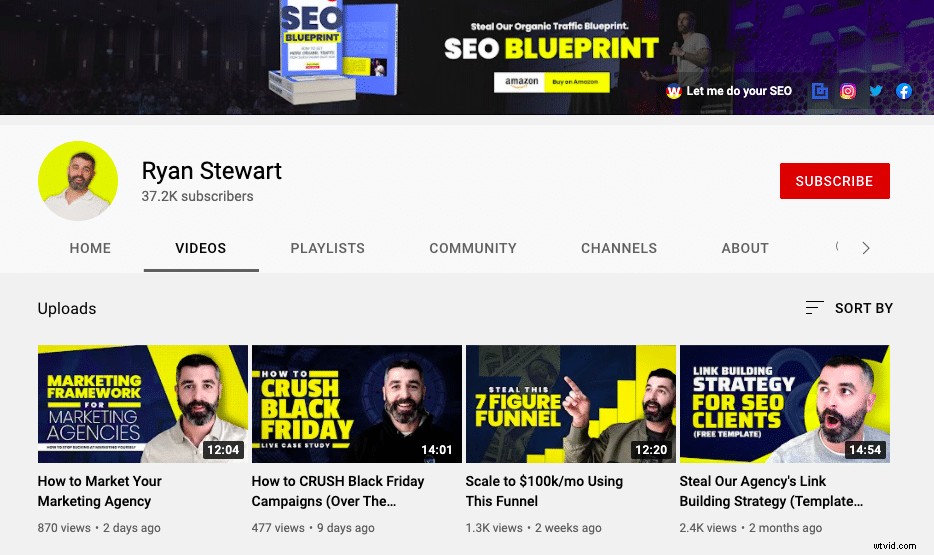
Task: Click the sort lines icon beside SORT BY
Action: 814,307
